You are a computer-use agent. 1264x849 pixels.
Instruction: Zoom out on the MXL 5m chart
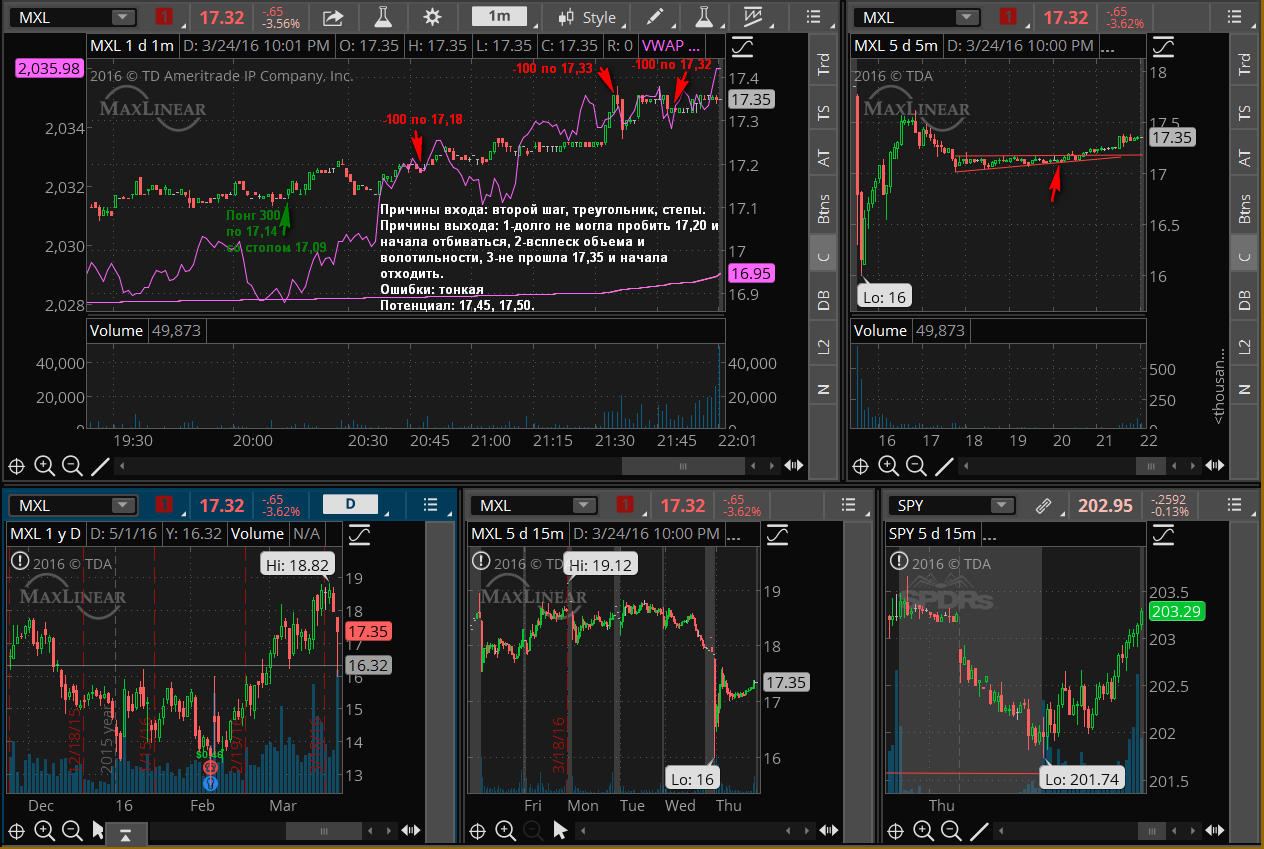click(x=916, y=465)
